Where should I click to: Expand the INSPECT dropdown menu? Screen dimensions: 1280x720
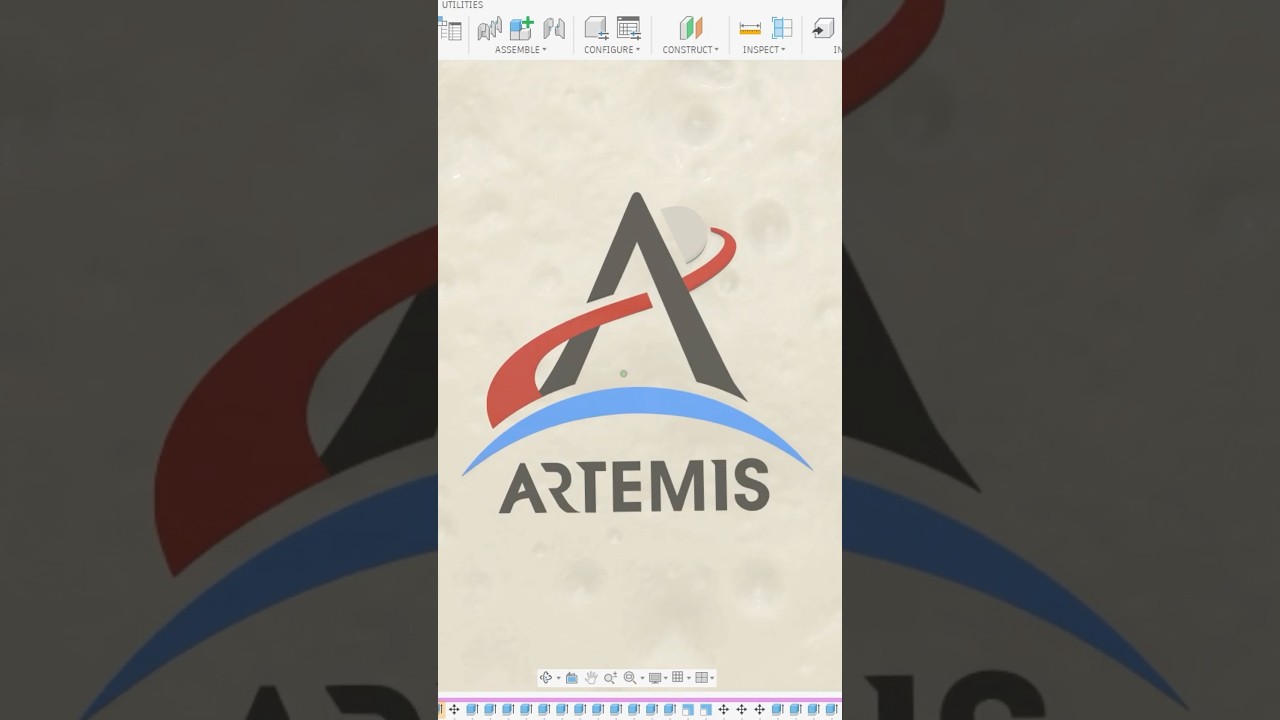pos(764,50)
